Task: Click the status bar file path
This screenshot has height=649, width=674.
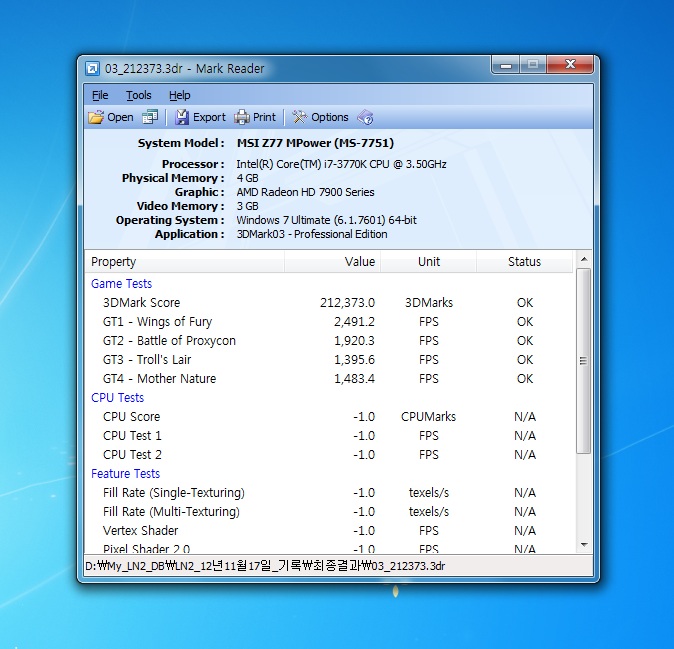Action: (x=265, y=566)
